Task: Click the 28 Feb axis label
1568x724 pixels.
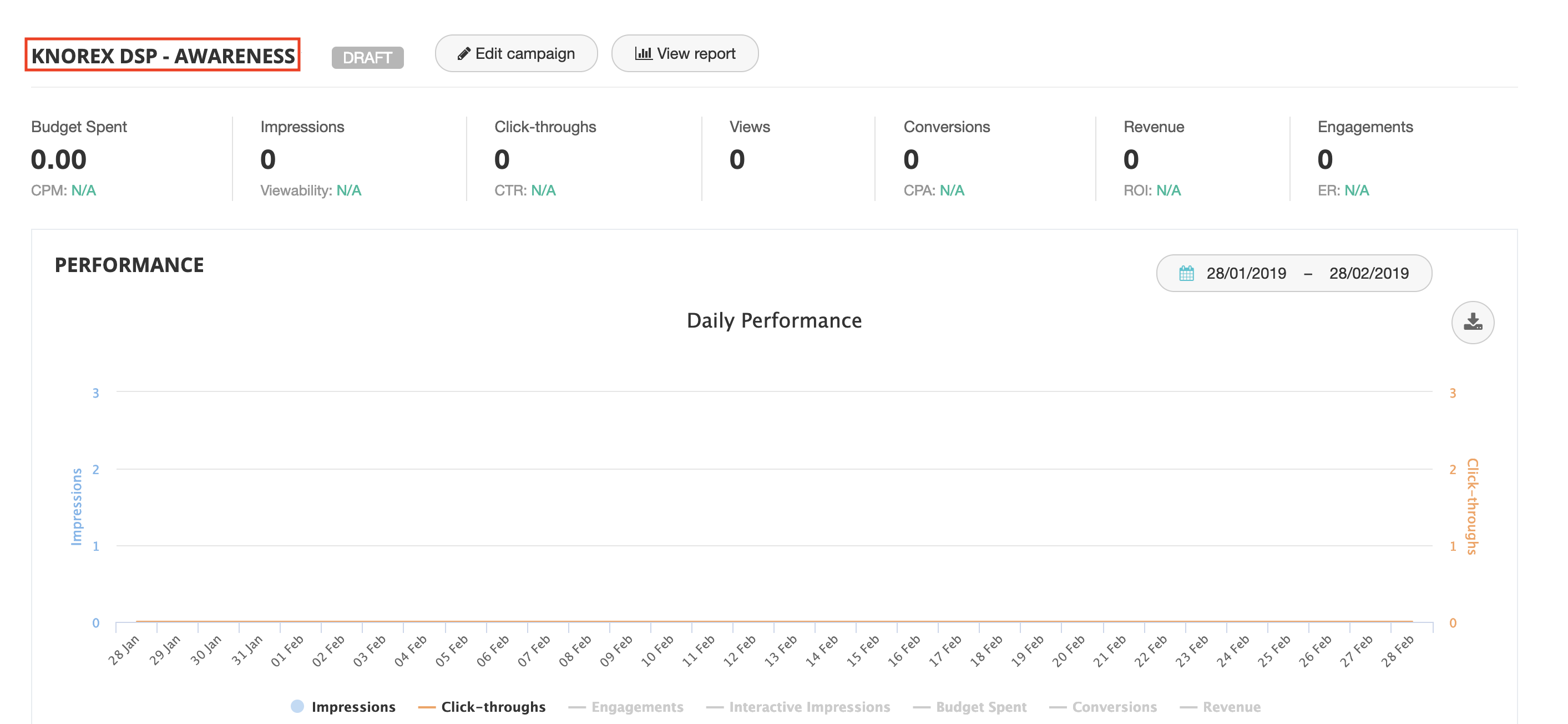Action: [x=1397, y=650]
